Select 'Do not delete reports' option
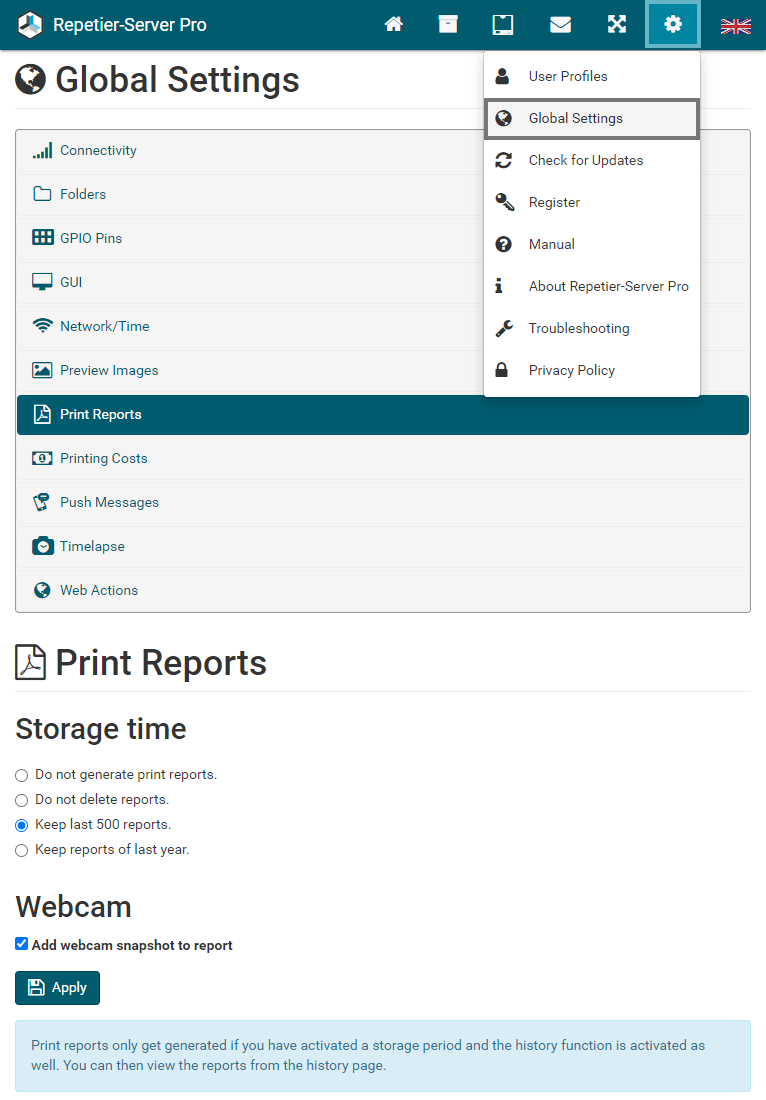Viewport: 766px width, 1100px height. point(22,800)
